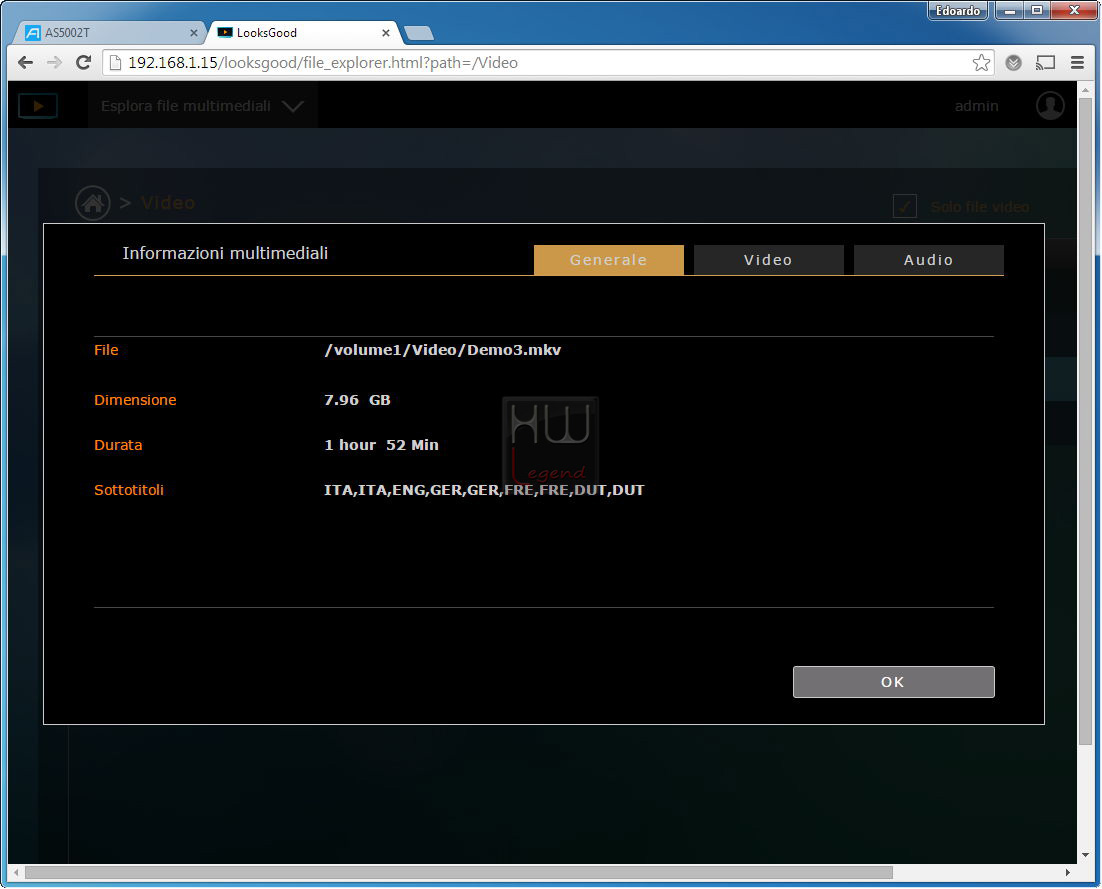
Task: Click the Informazioni multimediali title
Action: click(225, 253)
